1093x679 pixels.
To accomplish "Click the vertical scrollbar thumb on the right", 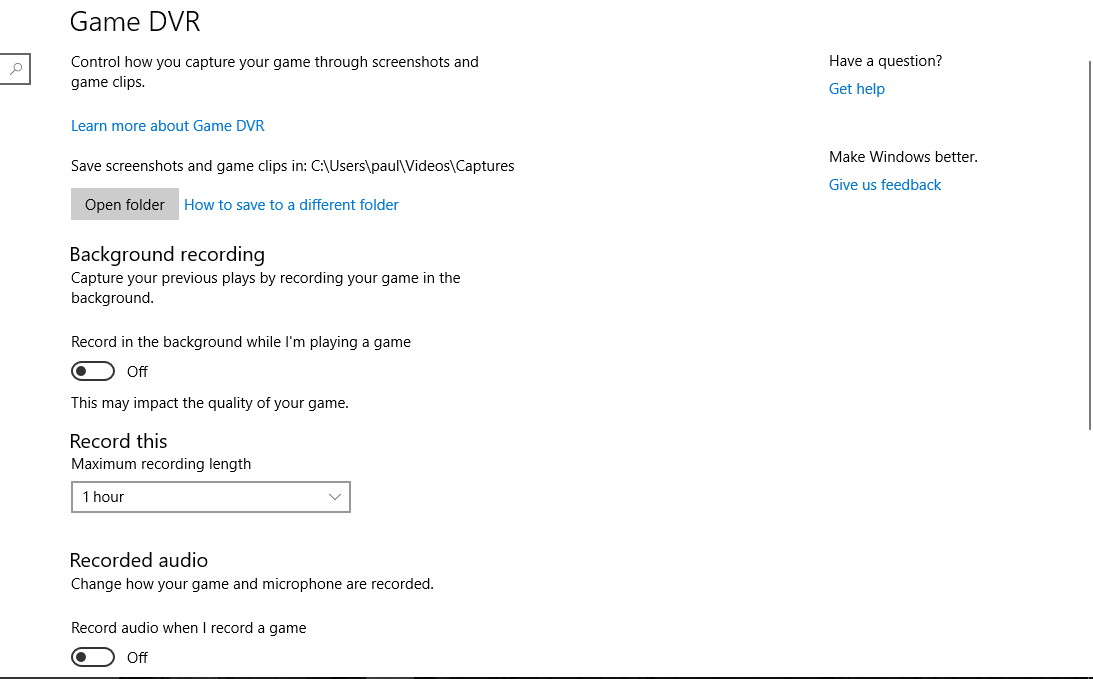I will [x=1089, y=245].
